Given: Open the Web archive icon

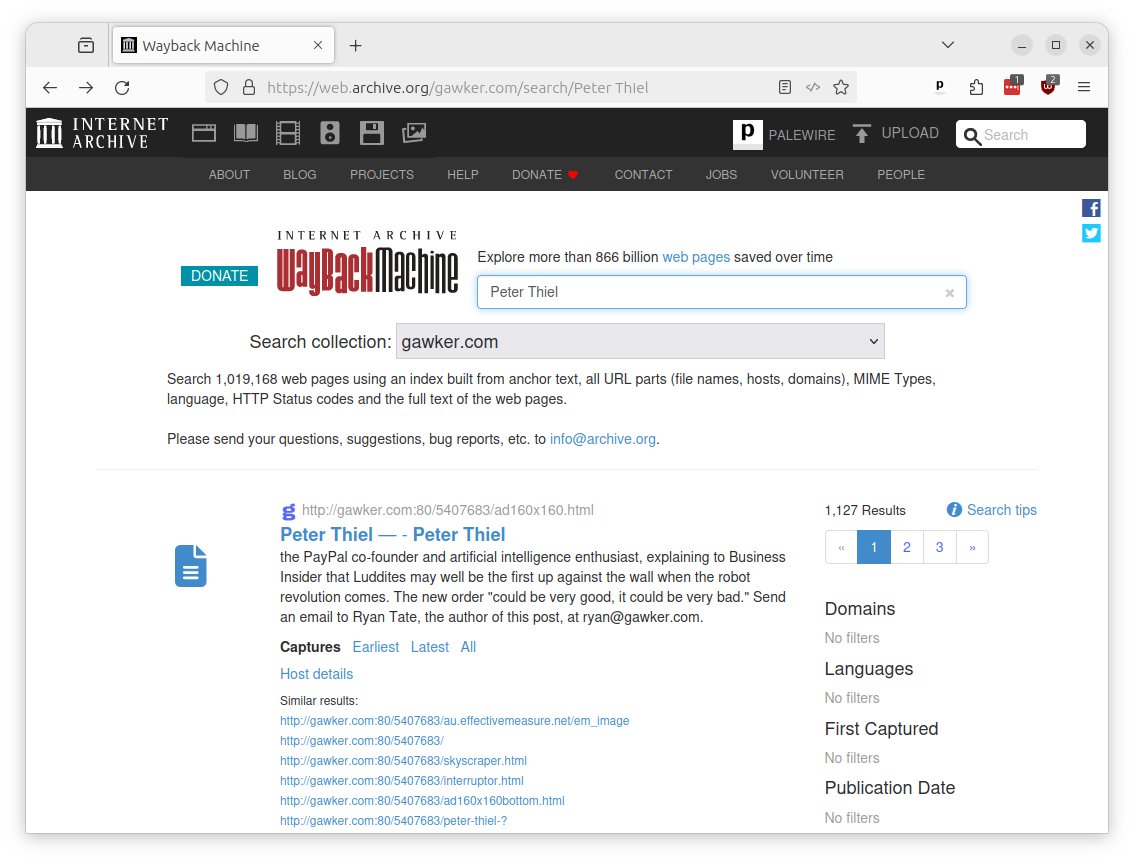Looking at the screenshot, I should coord(204,133).
